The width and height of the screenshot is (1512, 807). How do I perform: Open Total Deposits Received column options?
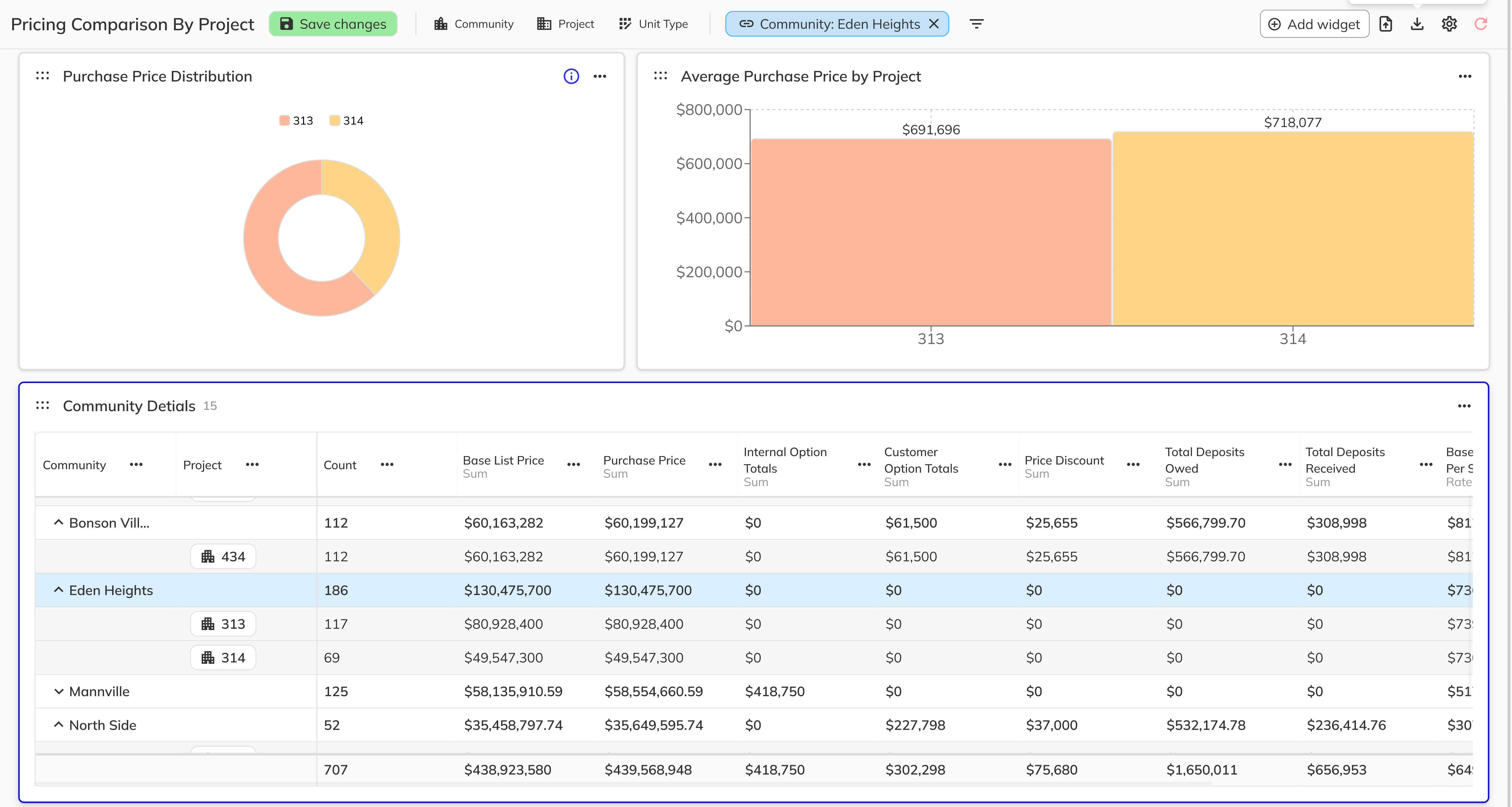1426,465
